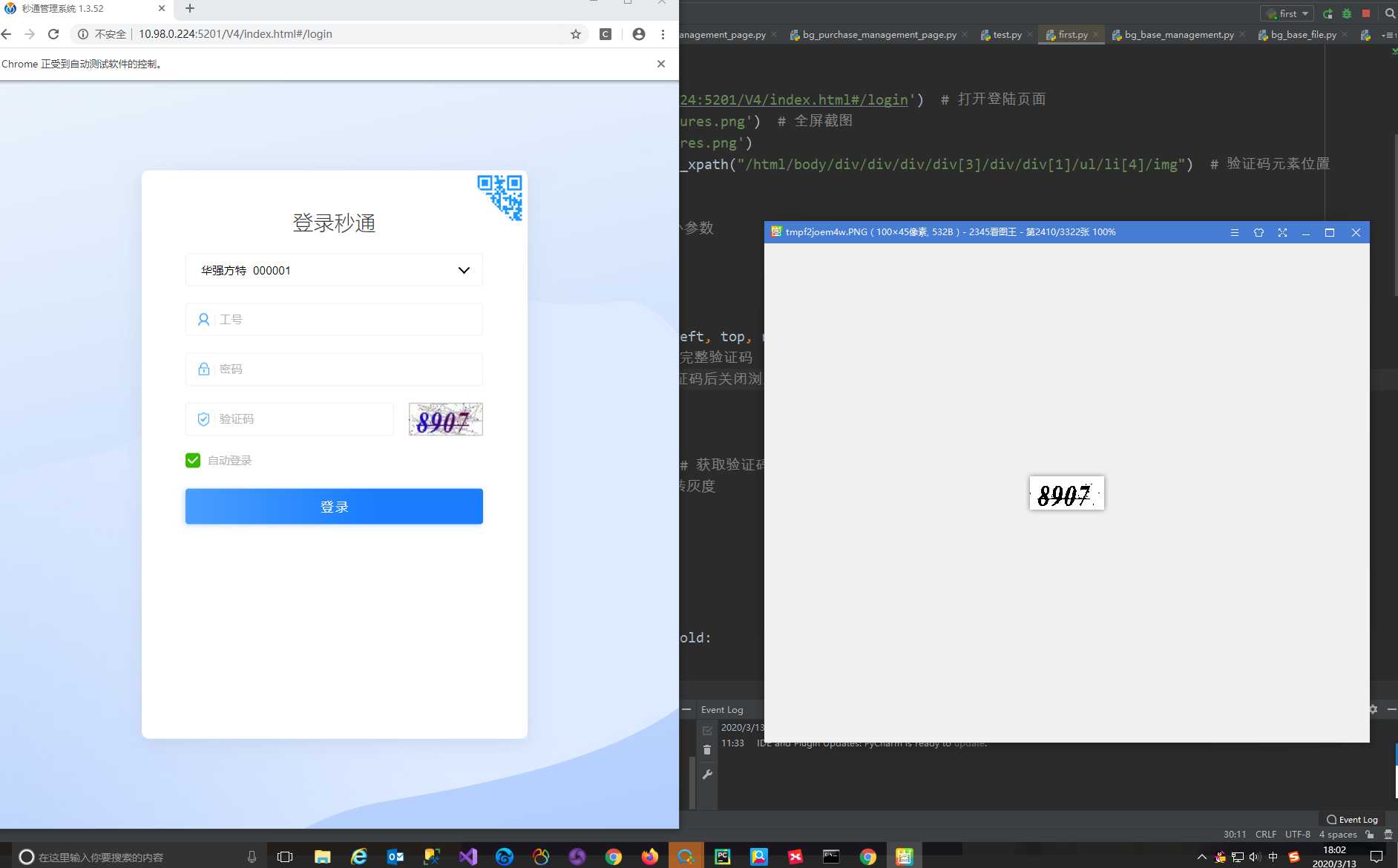Image resolution: width=1398 pixels, height=868 pixels.
Task: Switch to bg_purchase_management_page.py editor tab
Action: [x=879, y=35]
